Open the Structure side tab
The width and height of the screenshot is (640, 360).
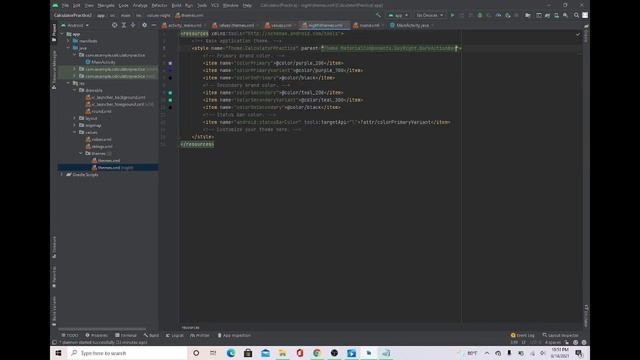(x=54, y=247)
